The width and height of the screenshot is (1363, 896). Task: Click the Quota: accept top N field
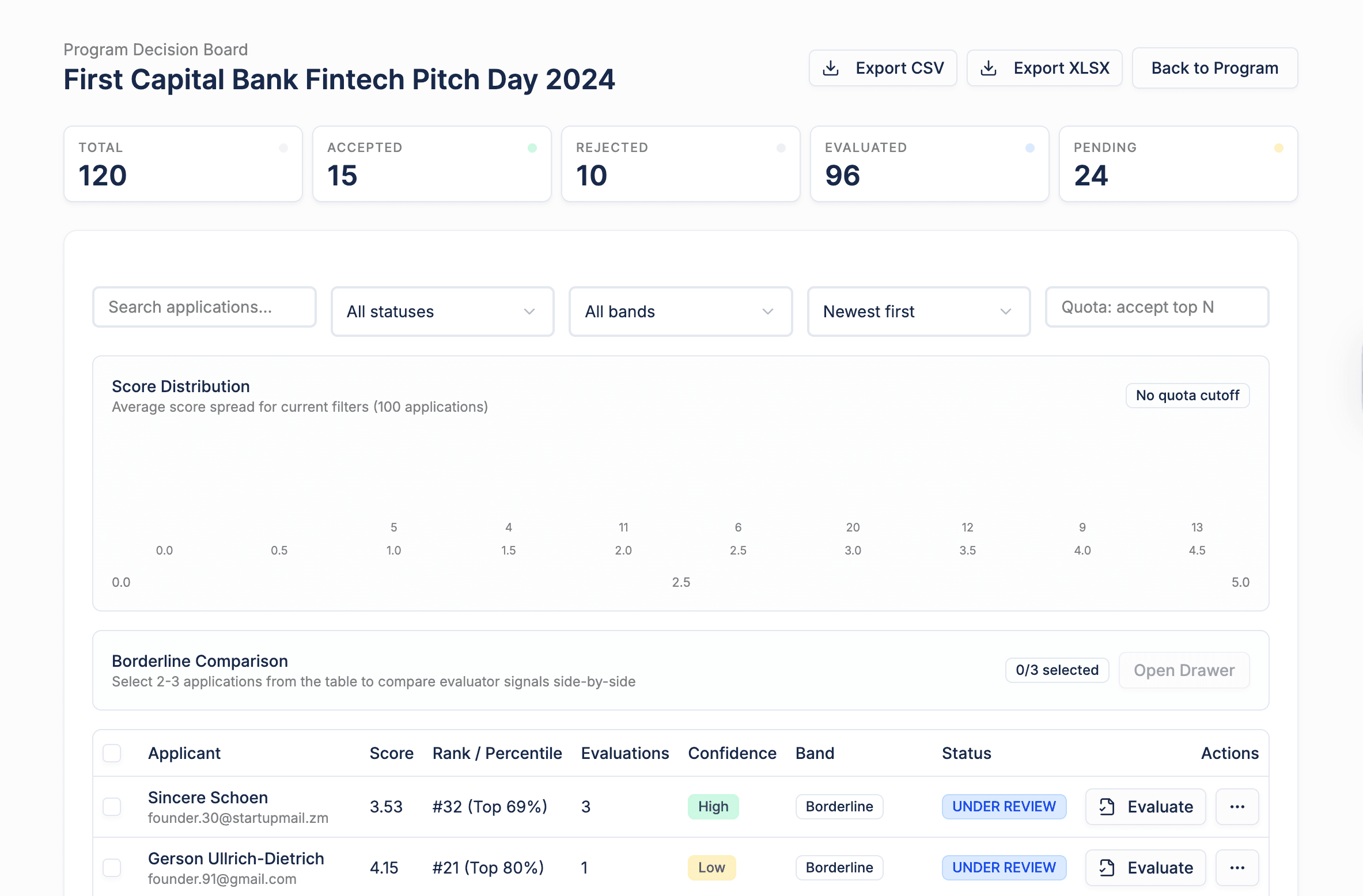tap(1156, 307)
